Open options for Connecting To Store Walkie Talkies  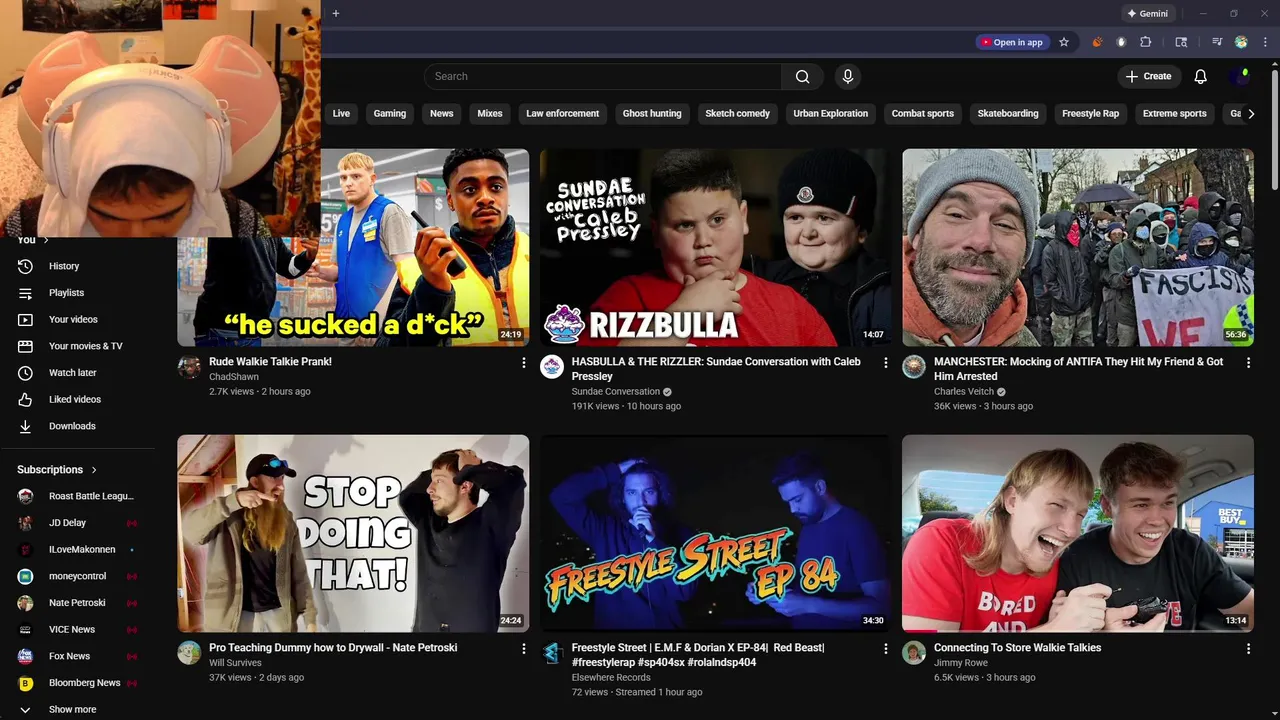coord(1248,649)
